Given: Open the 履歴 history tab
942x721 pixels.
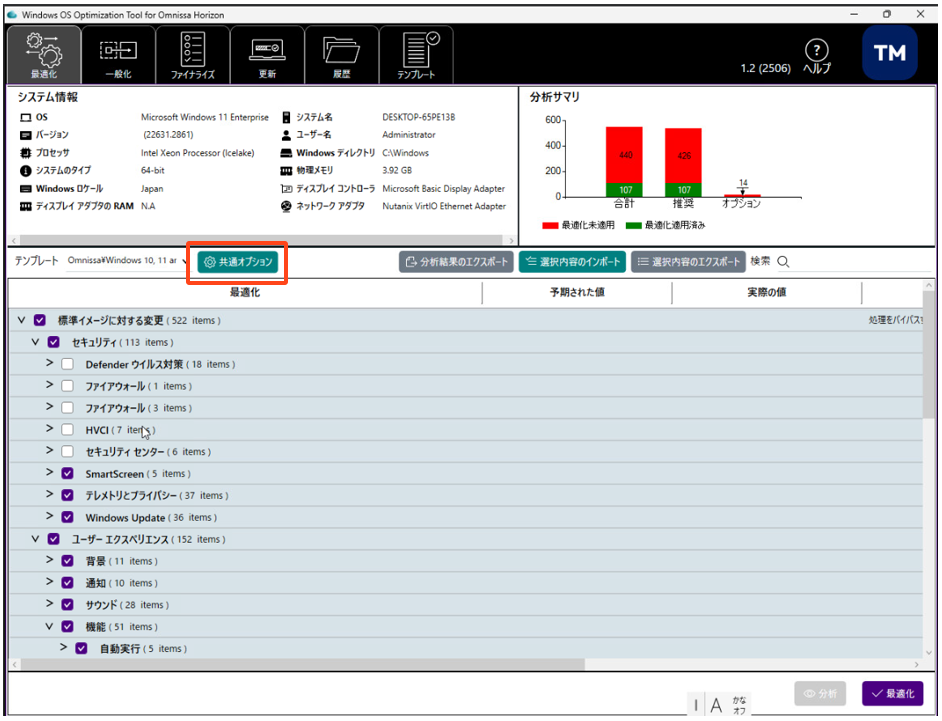Looking at the screenshot, I should (x=341, y=54).
